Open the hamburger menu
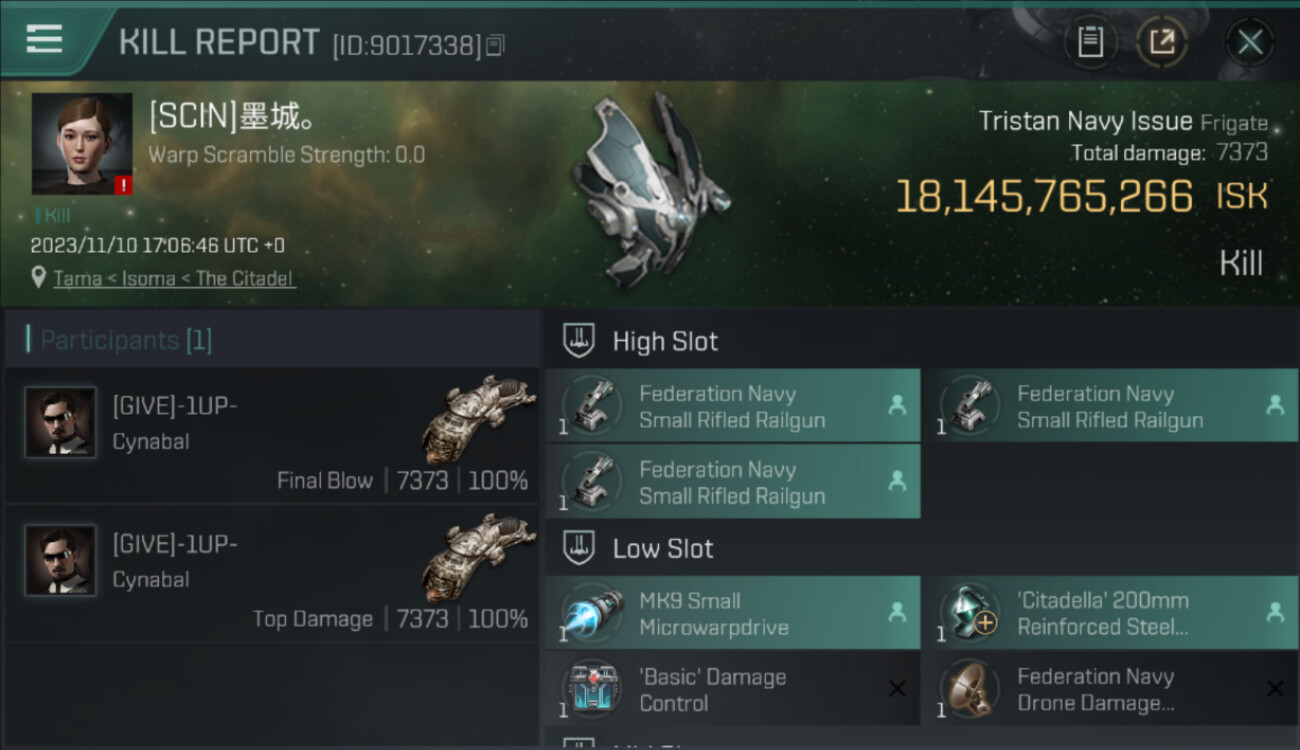The image size is (1300, 750). (x=44, y=40)
